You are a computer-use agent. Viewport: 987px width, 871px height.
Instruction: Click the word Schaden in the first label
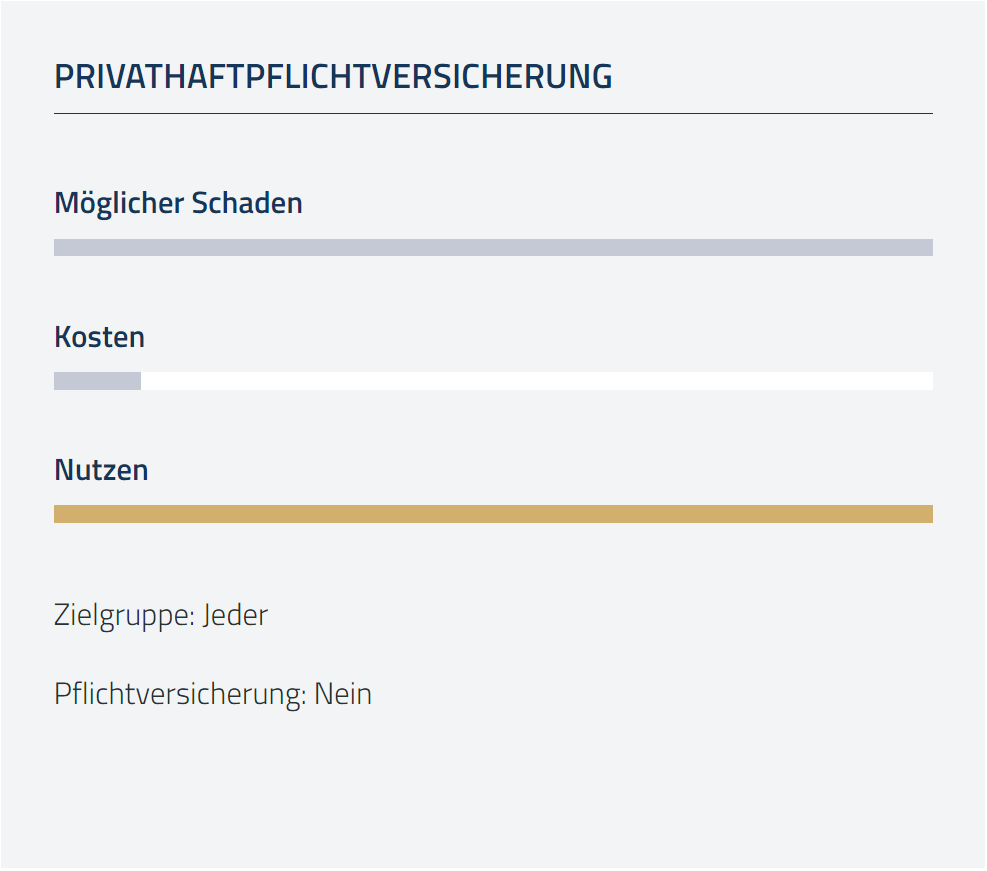[x=247, y=203]
